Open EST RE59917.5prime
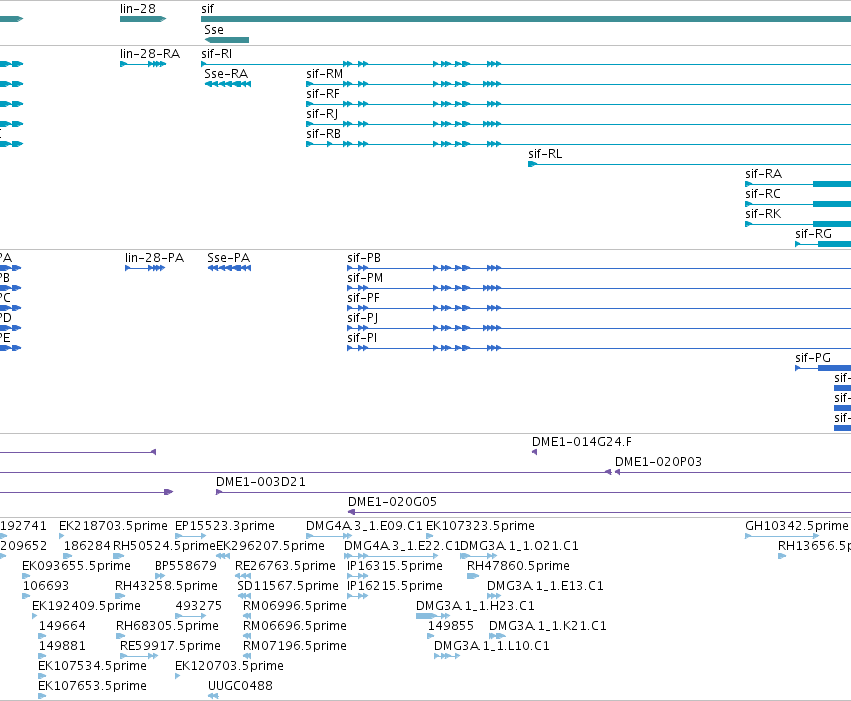The width and height of the screenshot is (851, 701). tap(170, 647)
